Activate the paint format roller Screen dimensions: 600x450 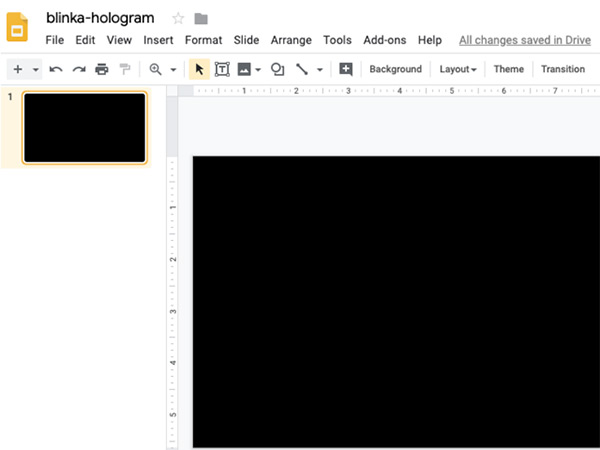pos(125,69)
